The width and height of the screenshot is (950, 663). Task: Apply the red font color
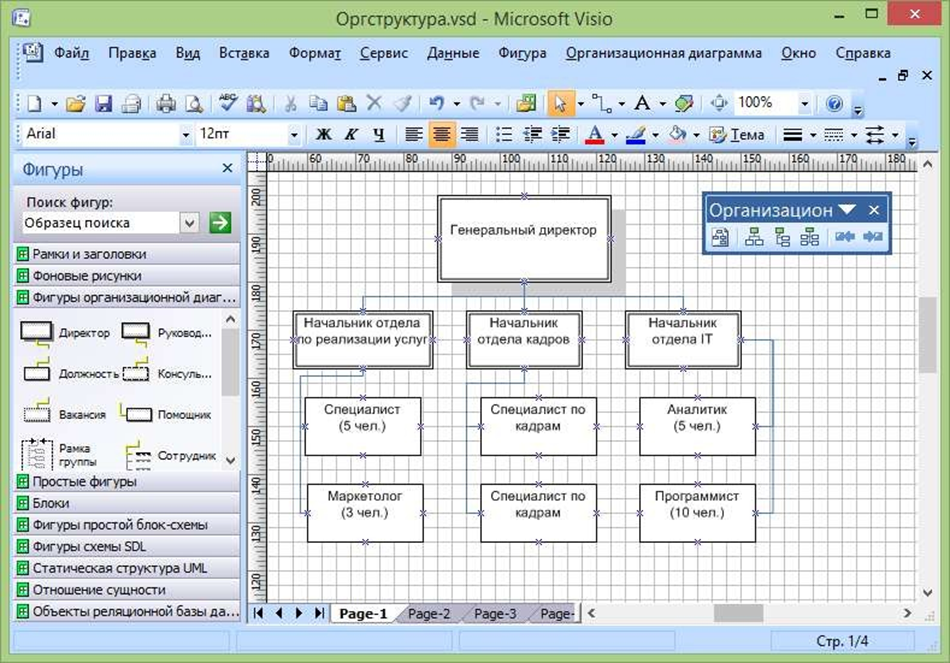pyautogui.click(x=595, y=135)
